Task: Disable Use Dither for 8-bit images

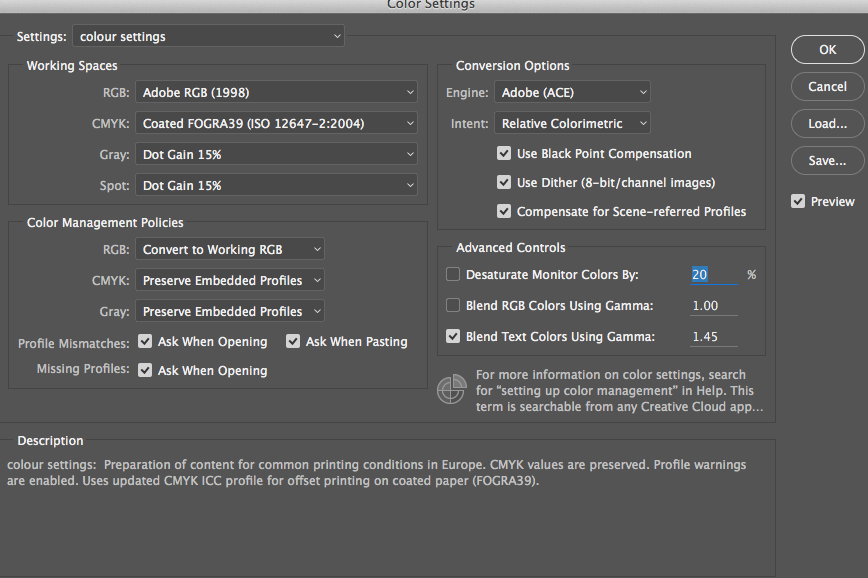Action: (x=504, y=183)
